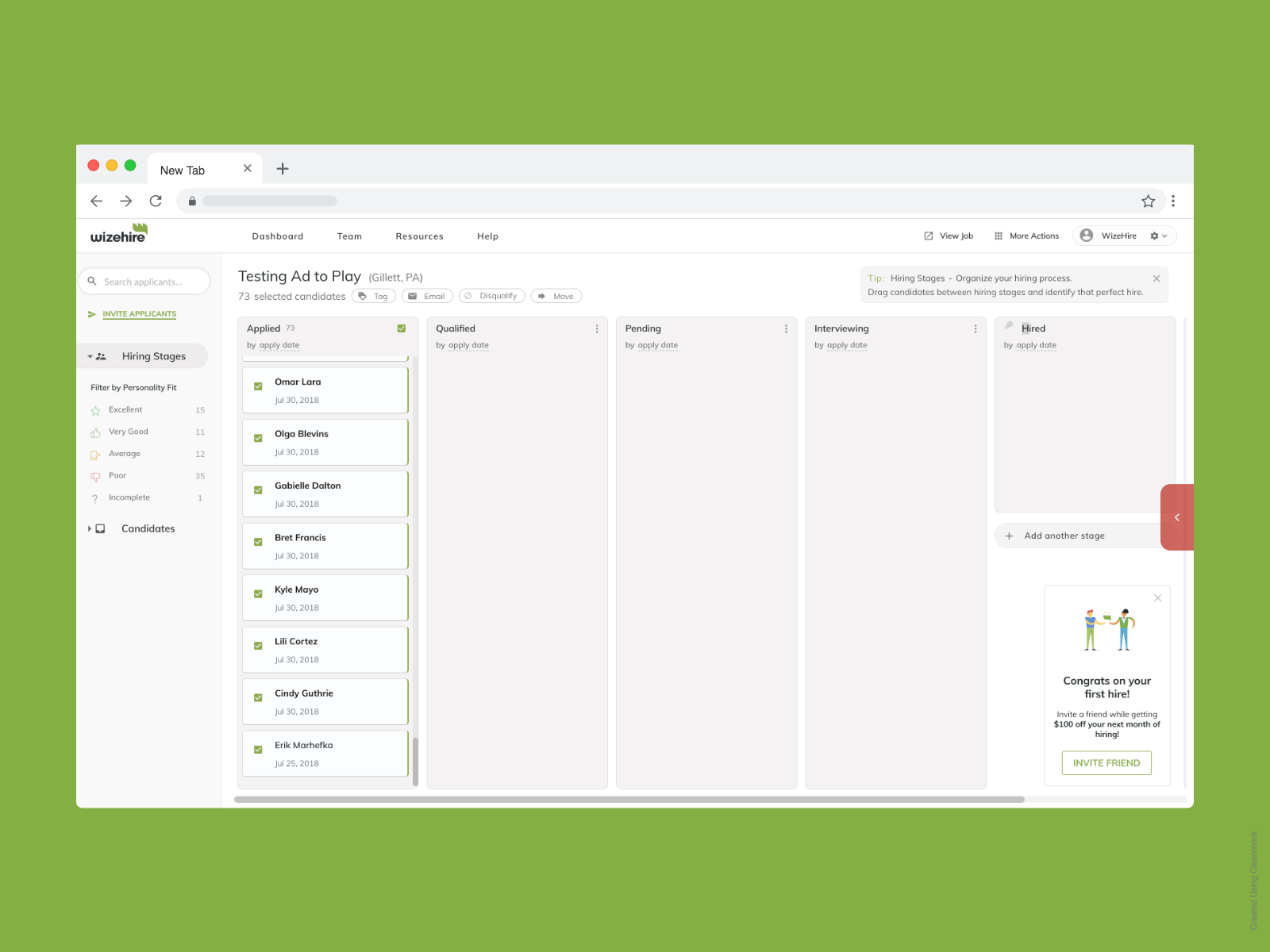Viewport: 1270px width, 952px height.
Task: Click the Incomplete question mark icon
Action: coord(95,498)
